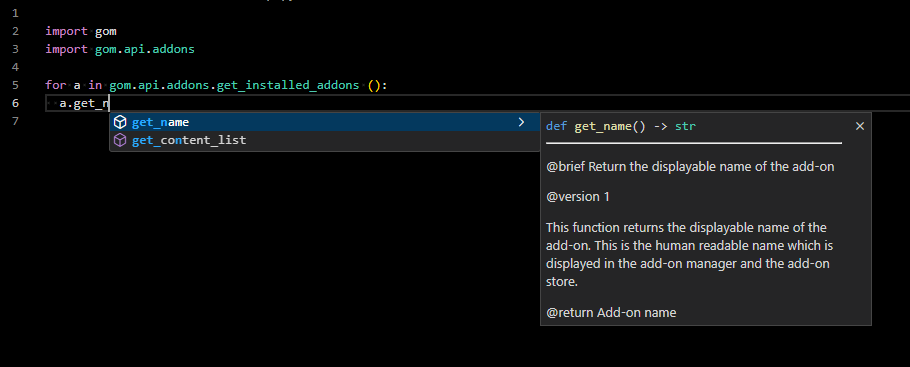Click line number 3 in the gutter
Screen dimensions: 910x367
click(x=15, y=49)
